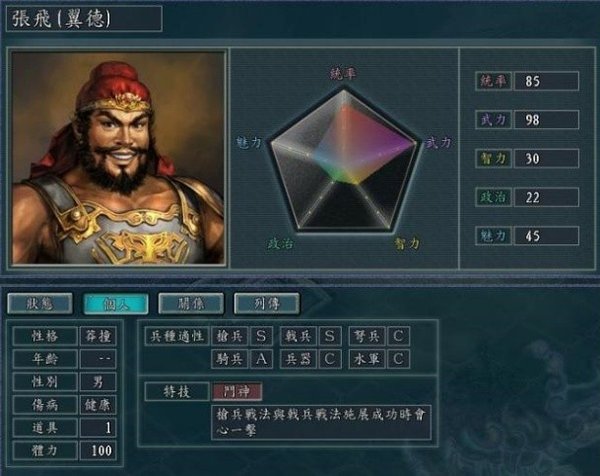
Task: Click the 槍兵 S aptitude grade
Action: [261, 336]
